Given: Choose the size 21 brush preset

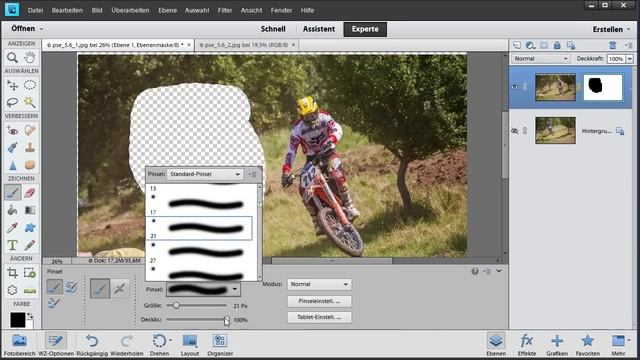Looking at the screenshot, I should click(x=199, y=228).
